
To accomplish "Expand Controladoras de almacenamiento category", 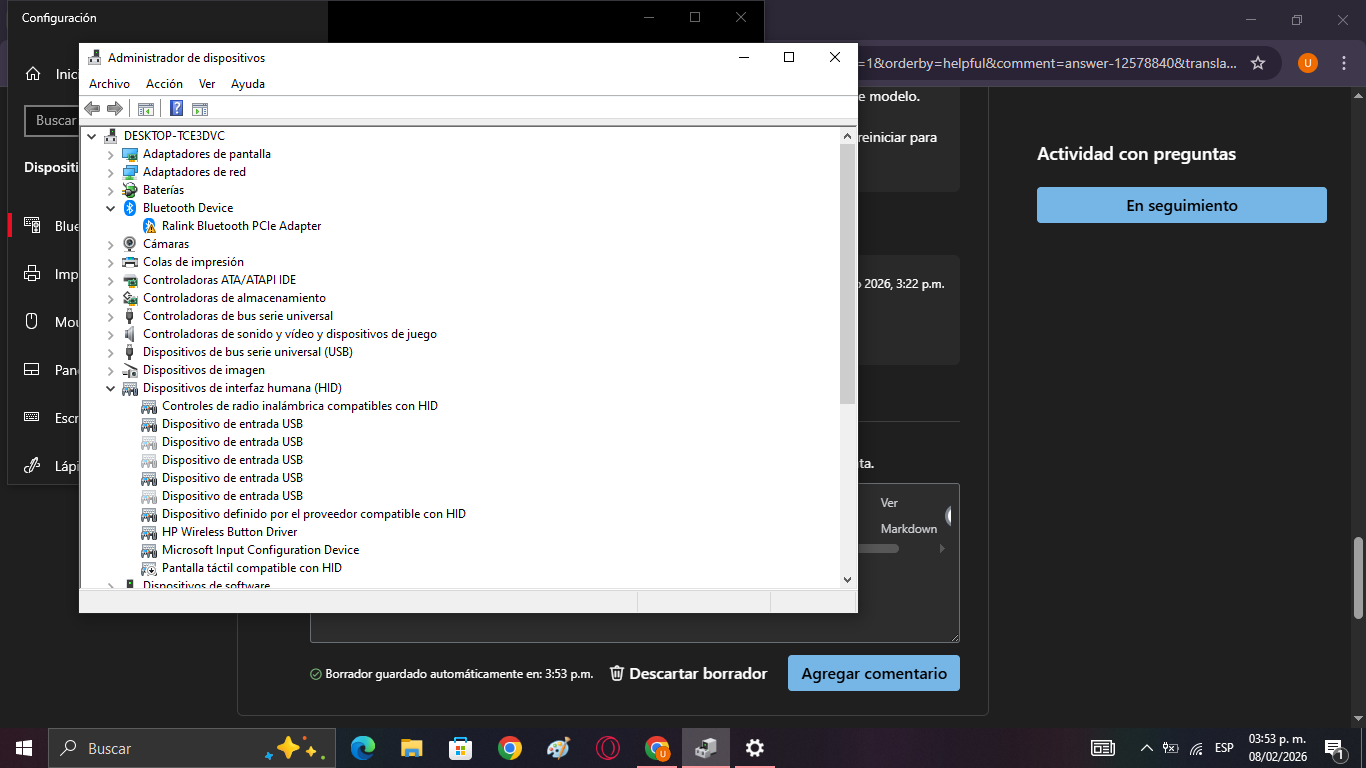I will click(x=111, y=298).
